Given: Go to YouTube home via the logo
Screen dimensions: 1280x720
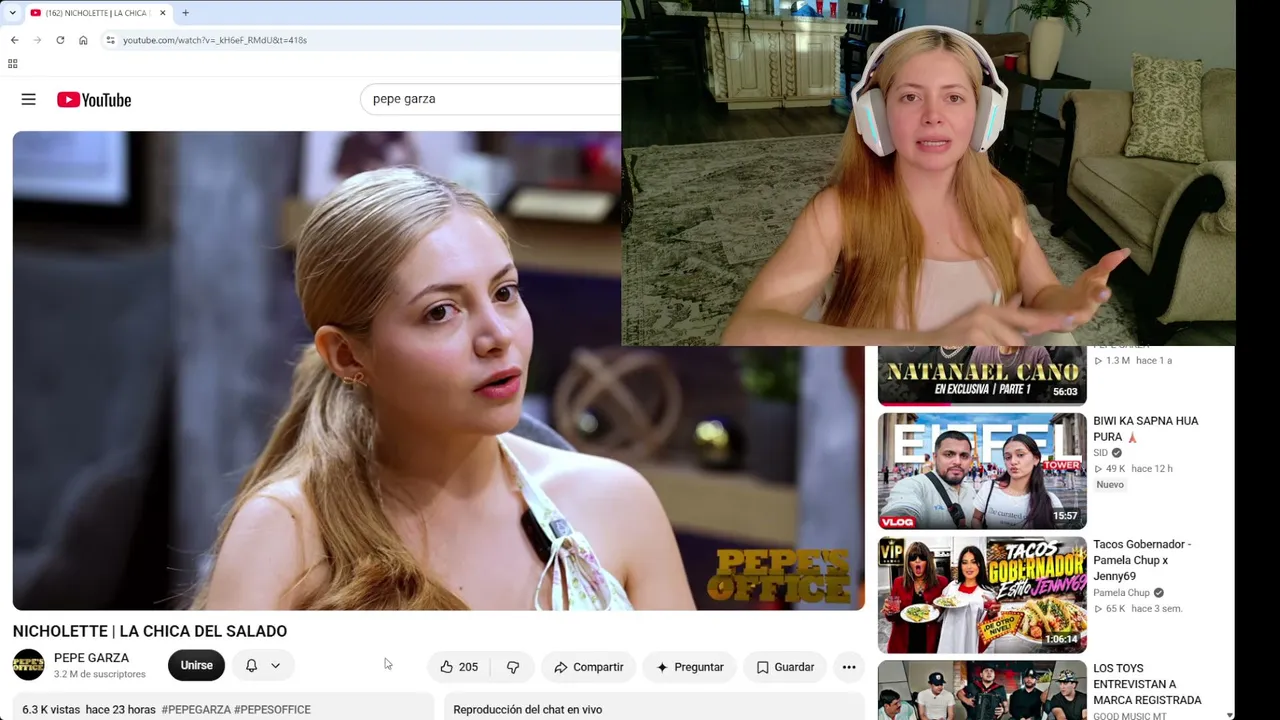Looking at the screenshot, I should coord(94,100).
